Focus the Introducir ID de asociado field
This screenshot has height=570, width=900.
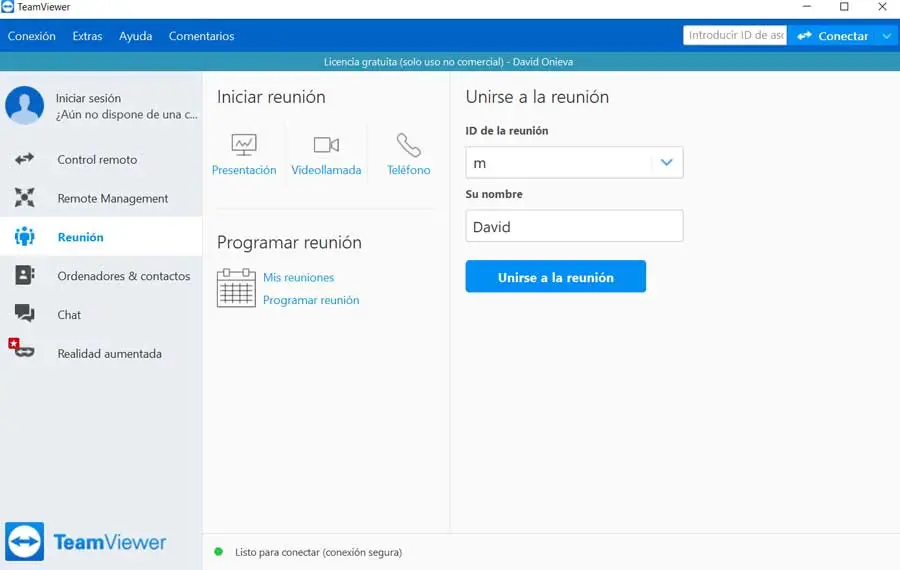[x=735, y=36]
